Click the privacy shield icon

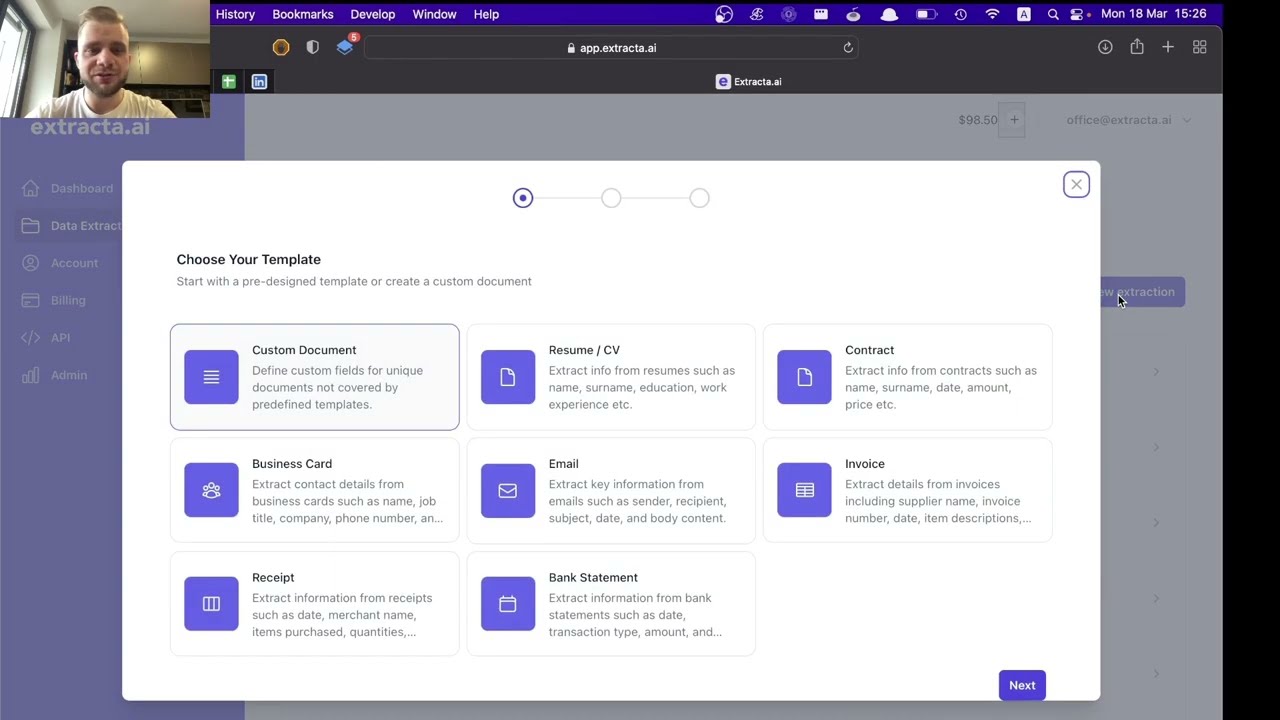312,47
